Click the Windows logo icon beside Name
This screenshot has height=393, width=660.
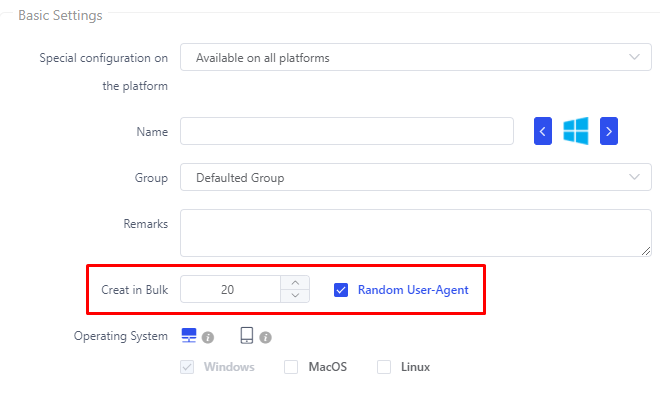click(576, 131)
